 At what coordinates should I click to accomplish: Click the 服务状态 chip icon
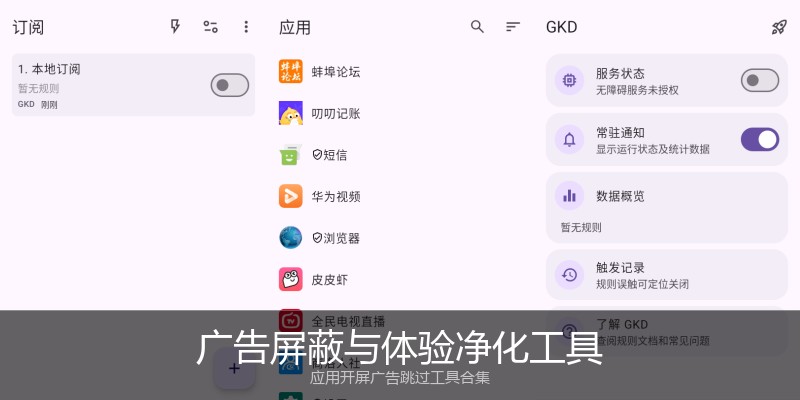(569, 80)
